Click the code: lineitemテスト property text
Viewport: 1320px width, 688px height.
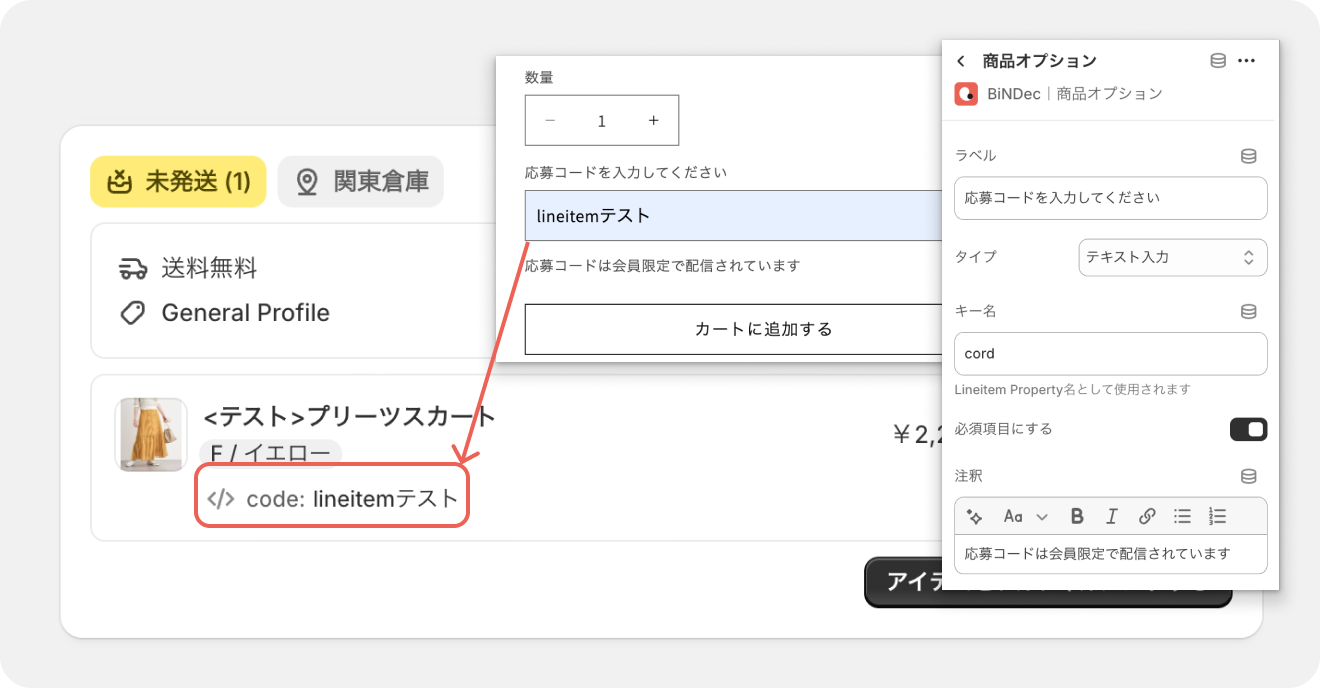coord(352,497)
